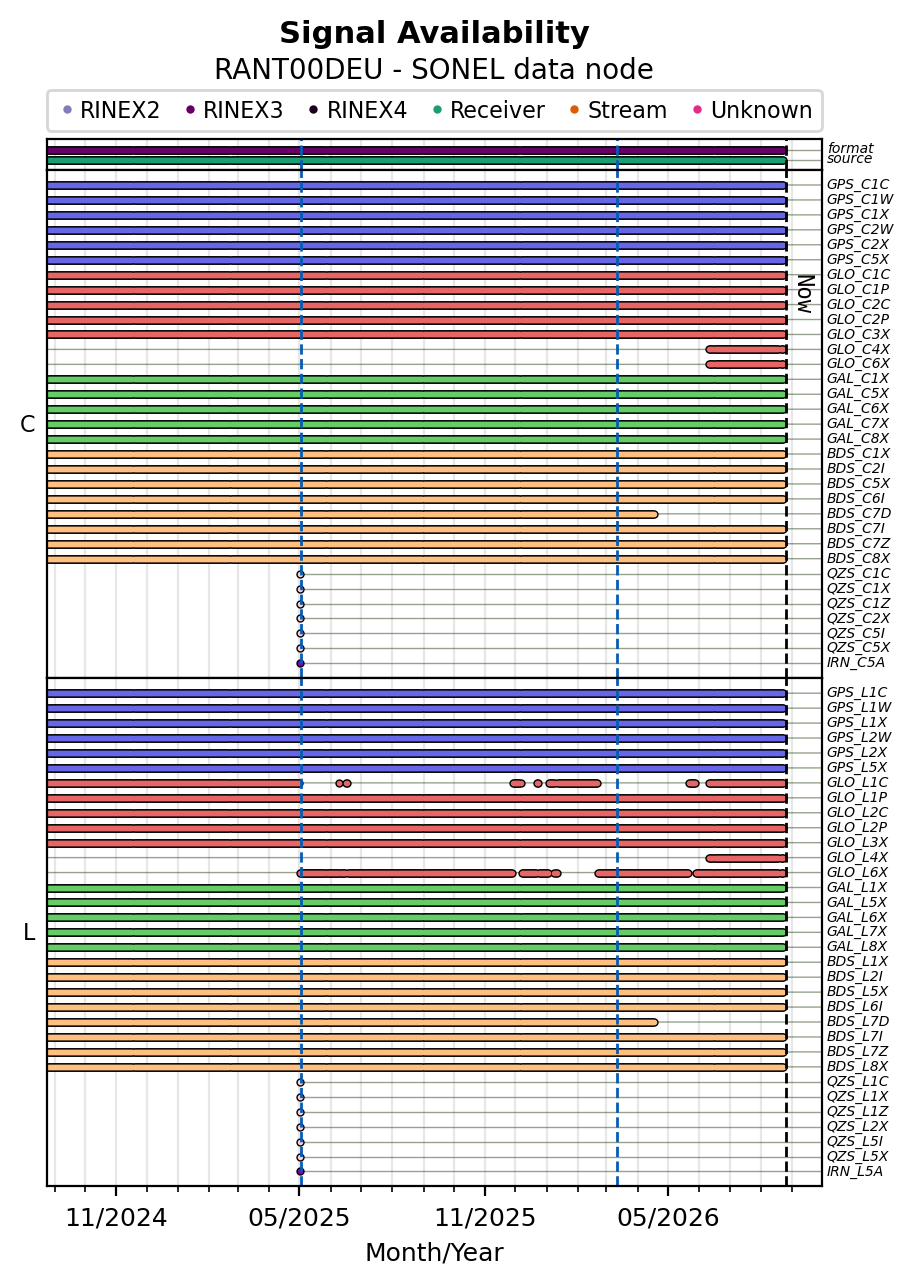The width and height of the screenshot is (914, 1285).
Task: Select the source row label
Action: tap(849, 159)
